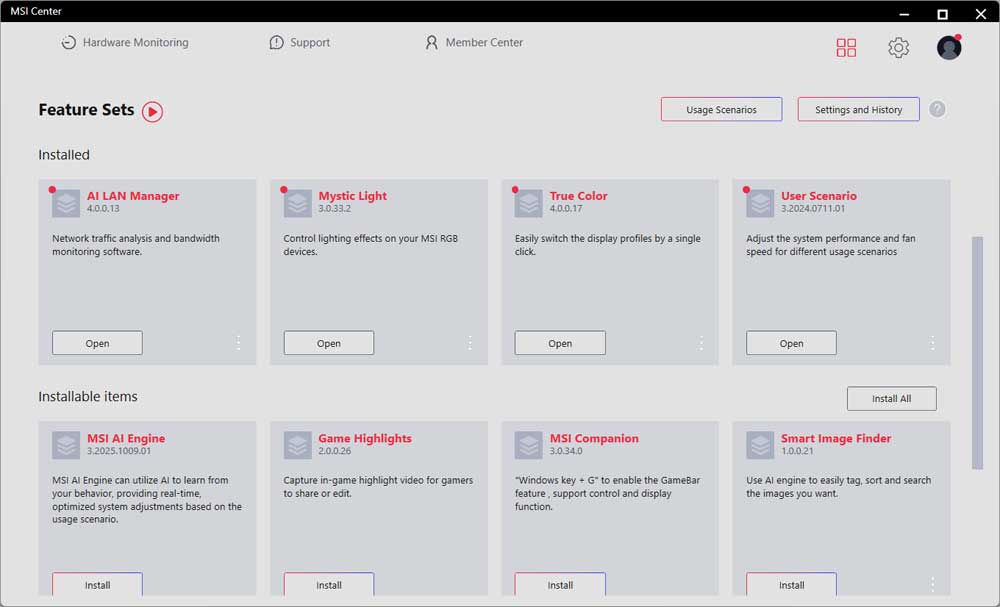Screen dimensions: 1000x607
Task: Open Smart Image Finder more options menu
Action: [932, 584]
